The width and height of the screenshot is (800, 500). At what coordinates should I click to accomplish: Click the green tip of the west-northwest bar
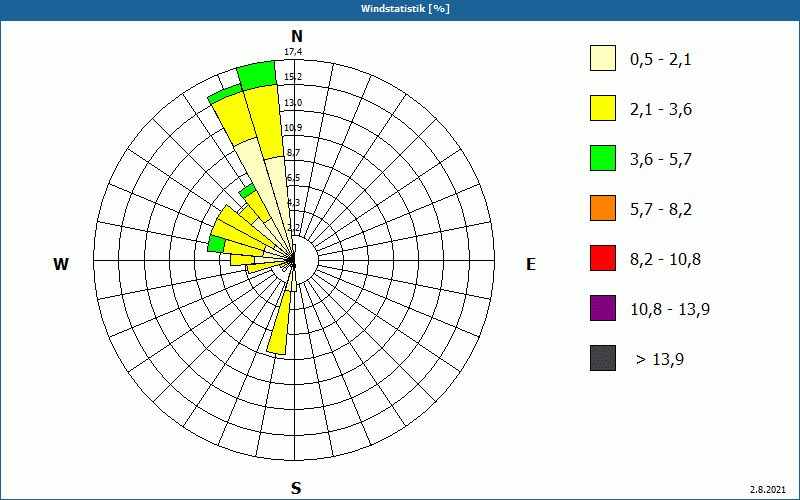[216, 244]
